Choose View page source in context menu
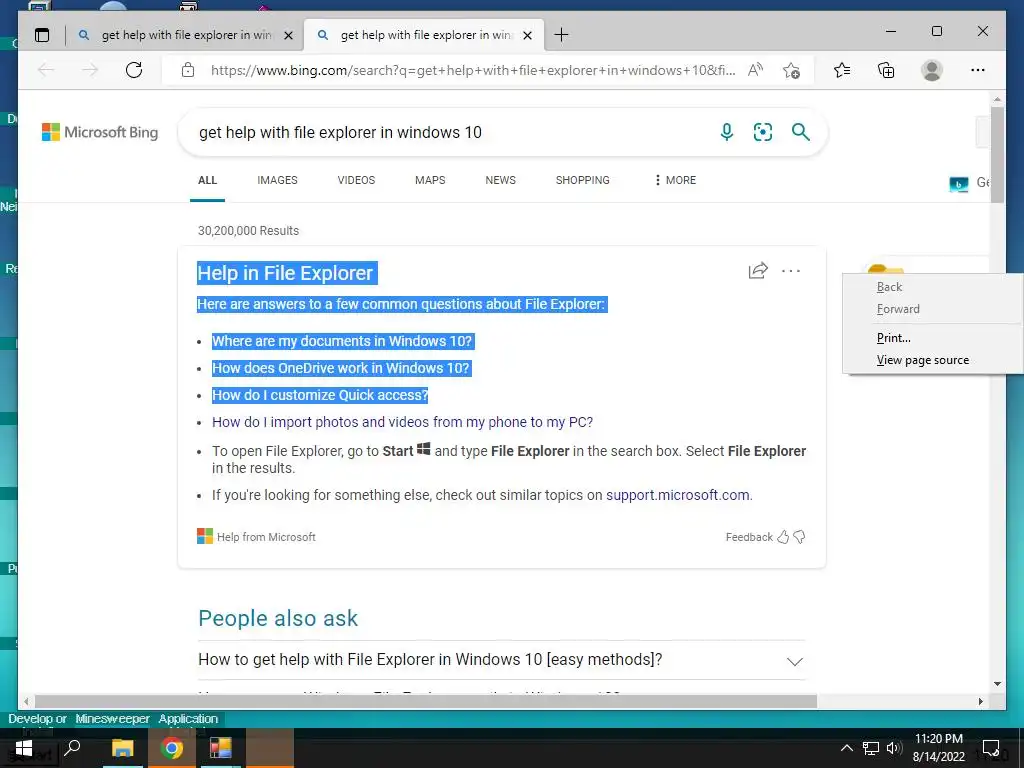The image size is (1024, 768). click(x=934, y=360)
